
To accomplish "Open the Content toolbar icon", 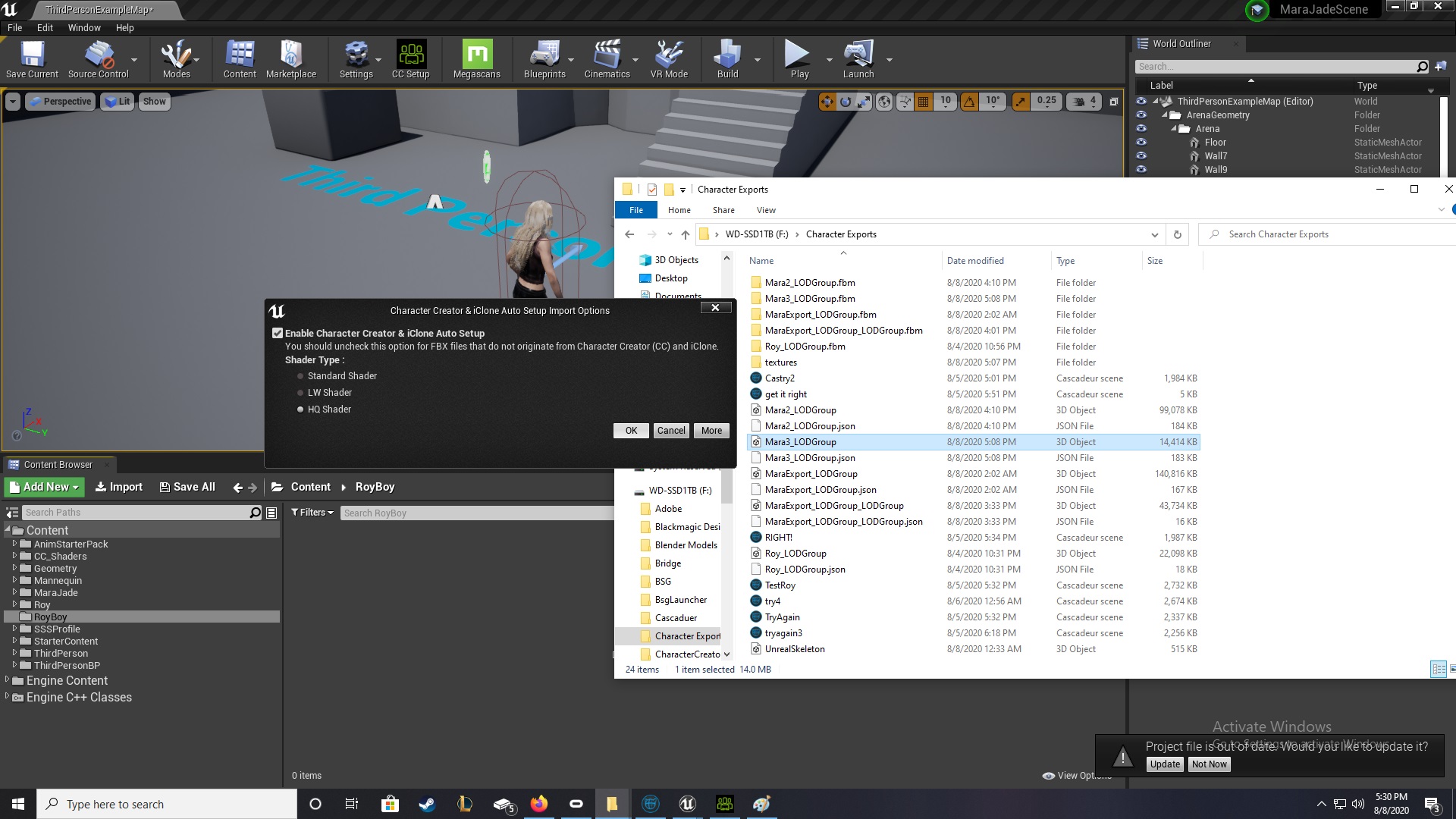I will (x=240, y=59).
